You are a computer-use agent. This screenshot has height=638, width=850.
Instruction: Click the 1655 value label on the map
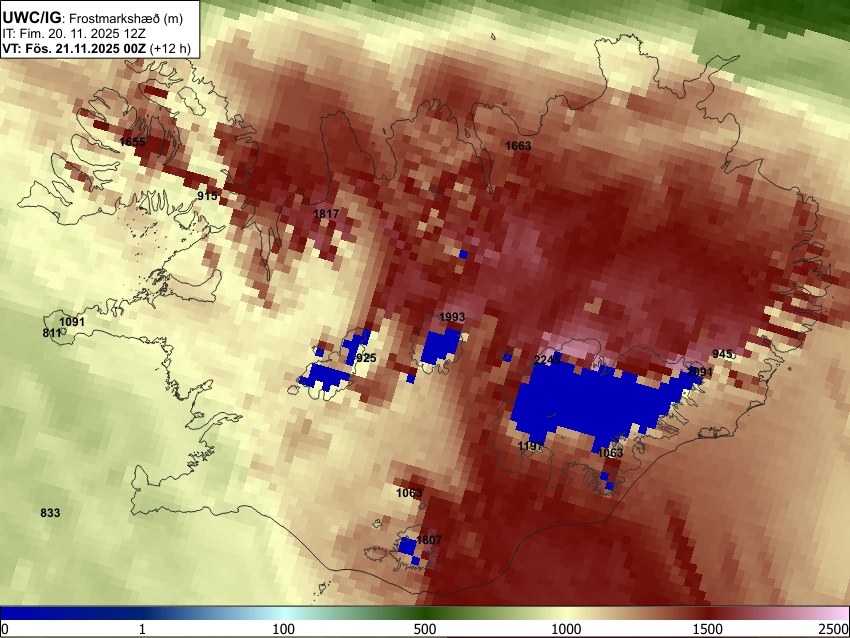[132, 142]
